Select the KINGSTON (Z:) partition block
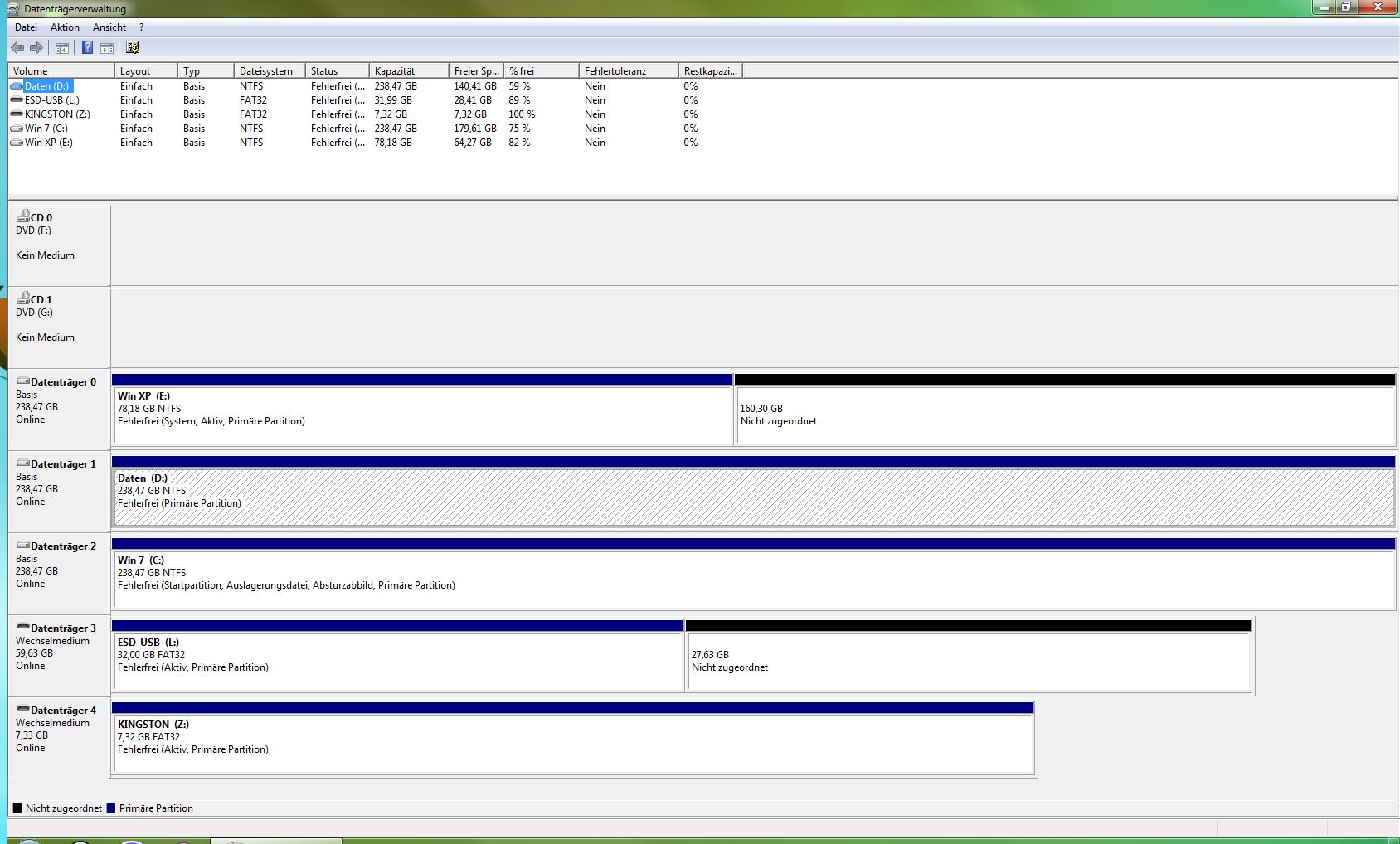 [x=573, y=738]
